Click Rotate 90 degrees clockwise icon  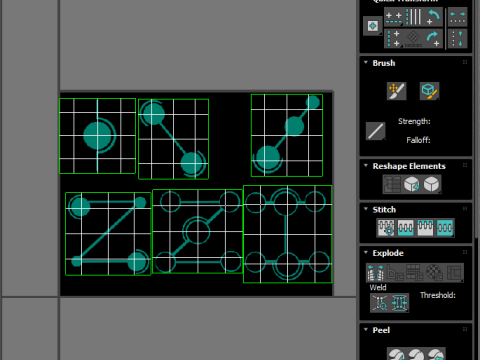pyautogui.click(x=433, y=39)
